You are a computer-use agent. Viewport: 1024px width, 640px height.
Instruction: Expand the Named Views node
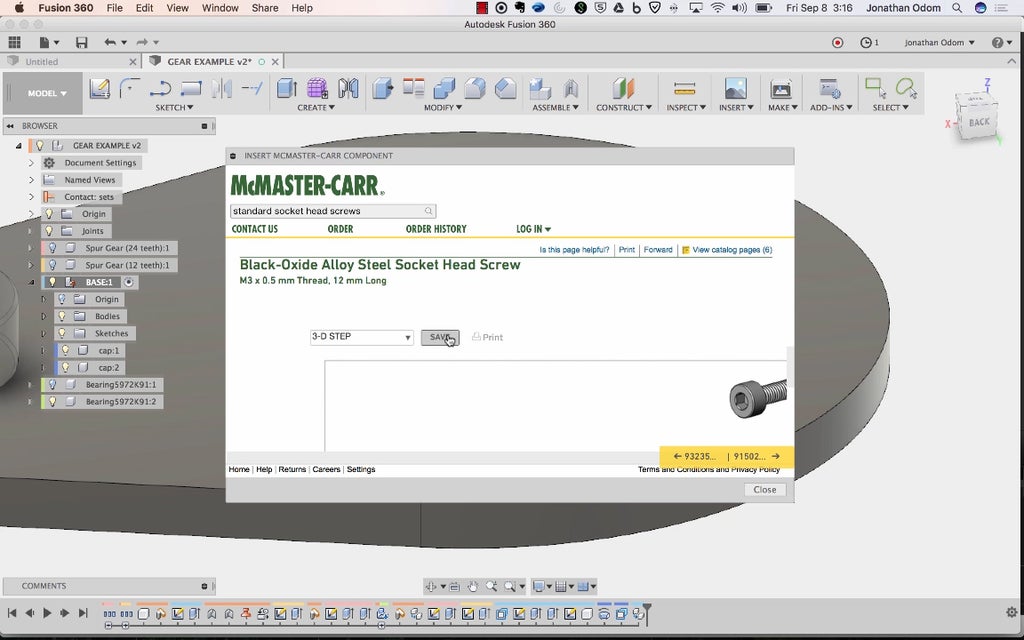point(31,180)
